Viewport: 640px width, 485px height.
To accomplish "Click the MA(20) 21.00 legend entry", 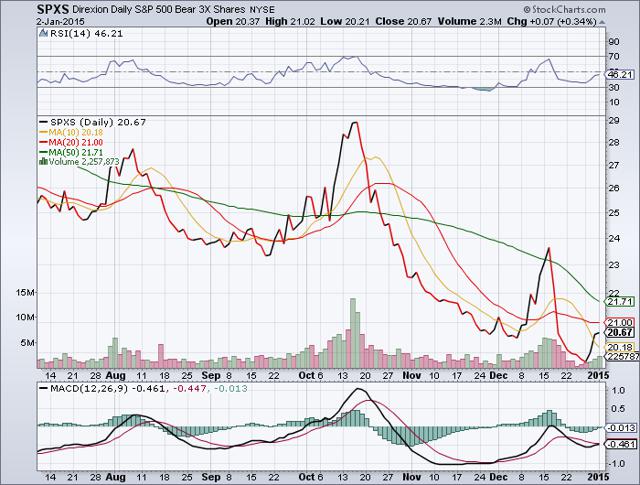I will point(76,142).
